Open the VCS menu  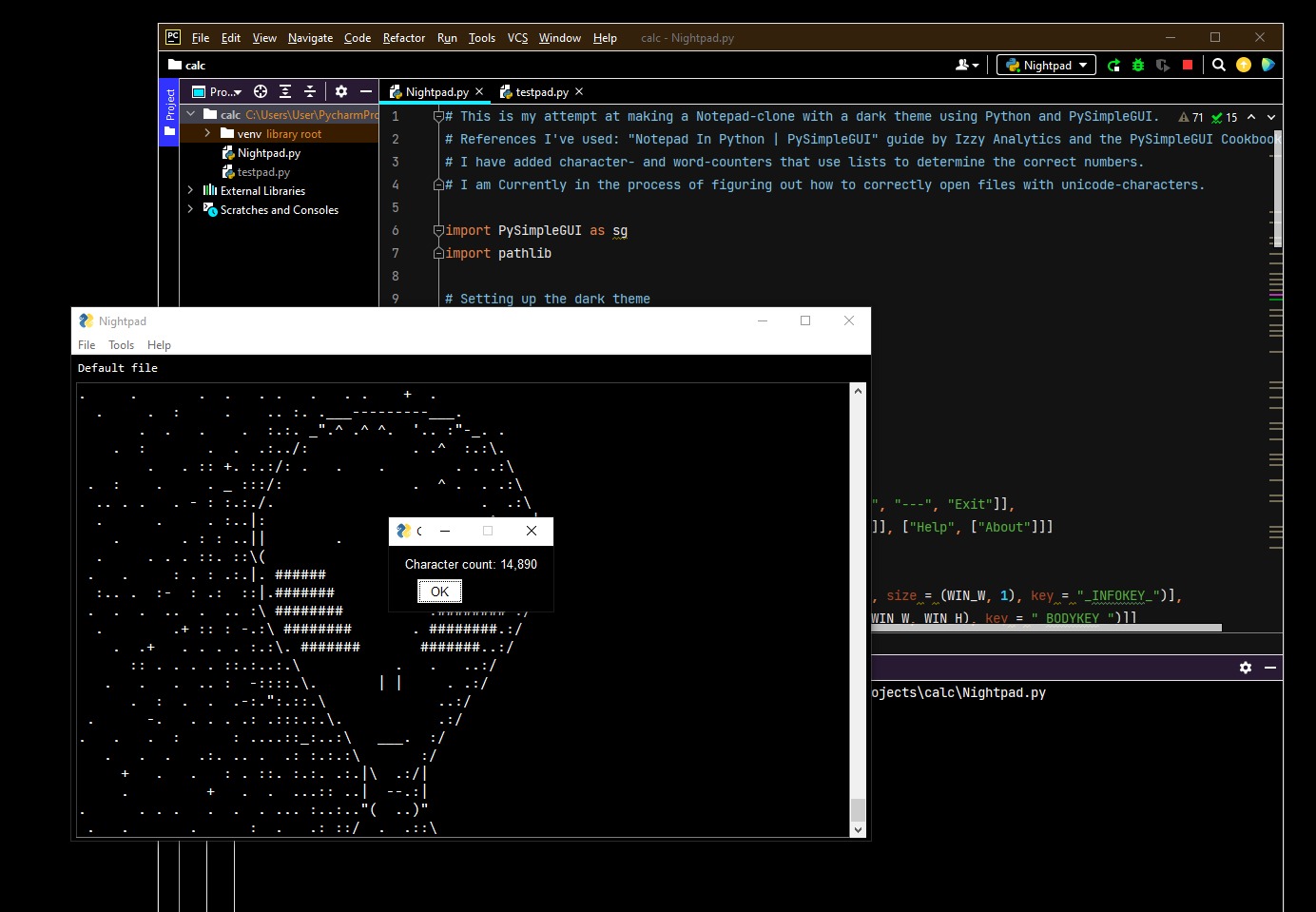pyautogui.click(x=517, y=38)
